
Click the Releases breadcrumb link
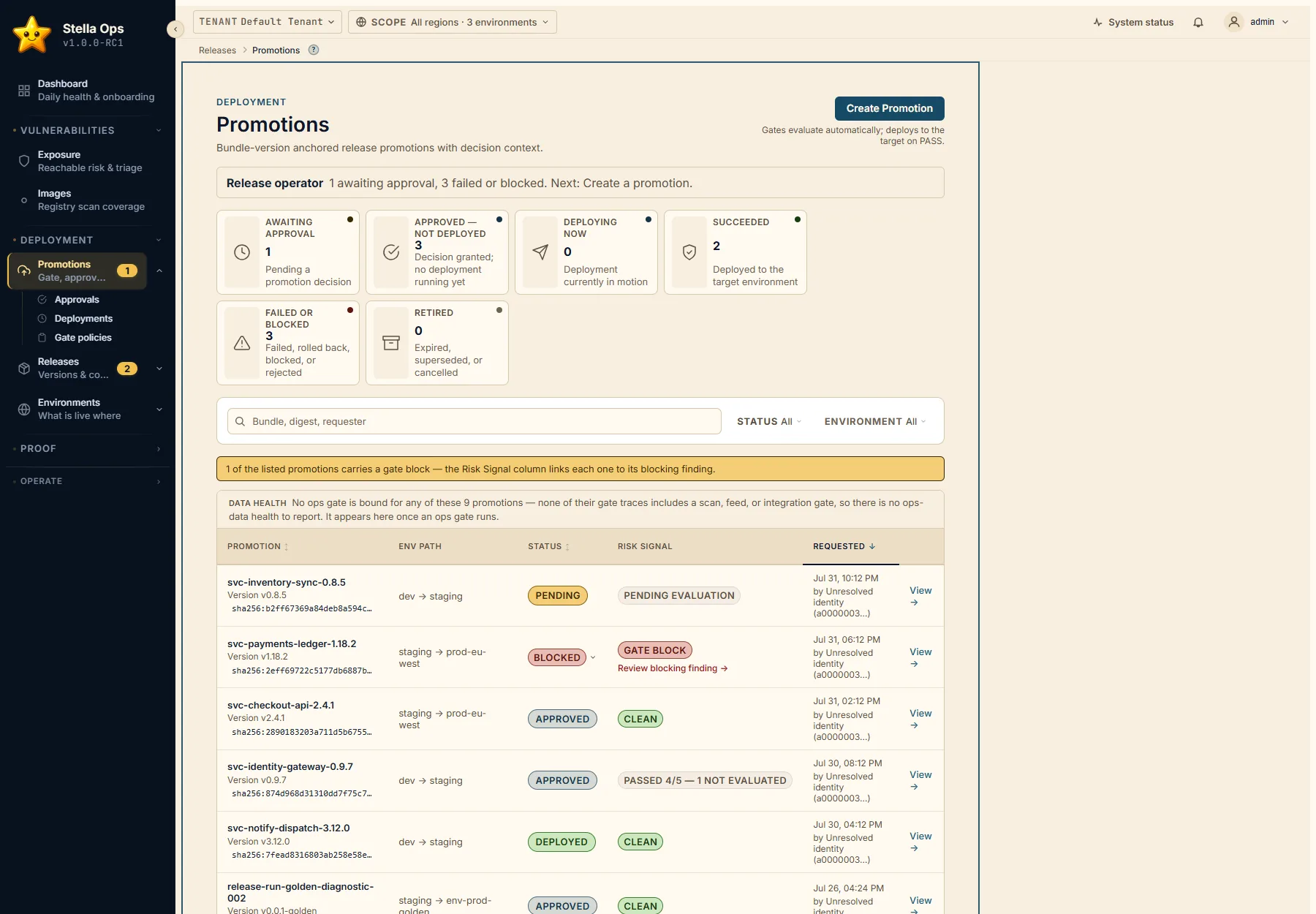pyautogui.click(x=217, y=50)
